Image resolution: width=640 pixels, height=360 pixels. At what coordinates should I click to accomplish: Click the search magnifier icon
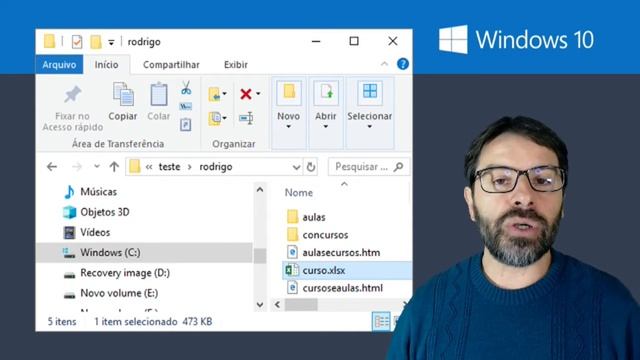click(399, 167)
